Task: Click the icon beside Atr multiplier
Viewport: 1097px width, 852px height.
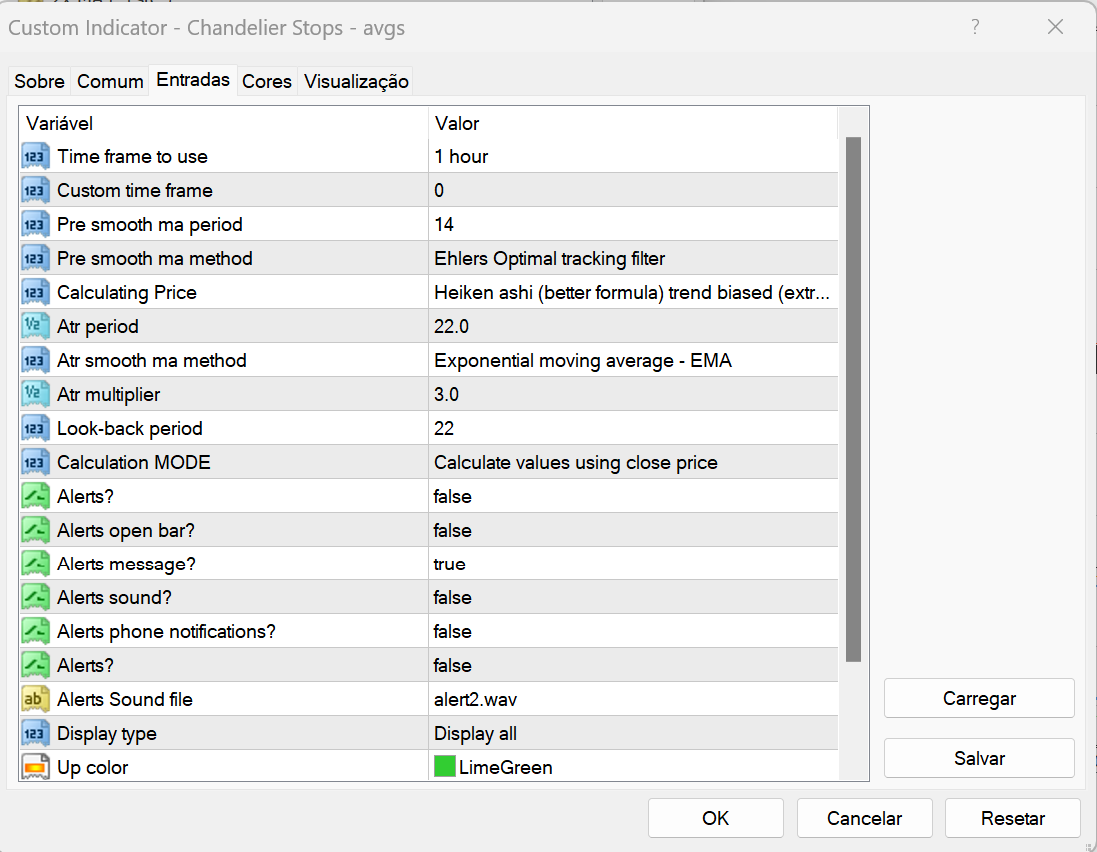Action: coord(36,395)
